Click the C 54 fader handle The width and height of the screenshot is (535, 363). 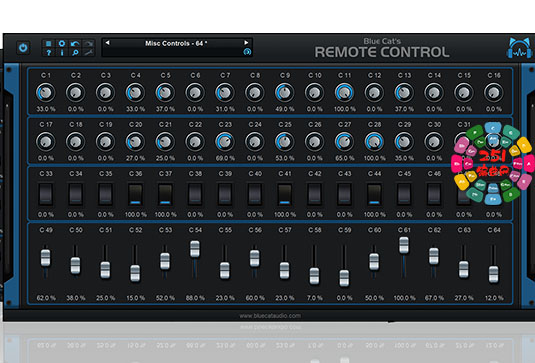[195, 249]
